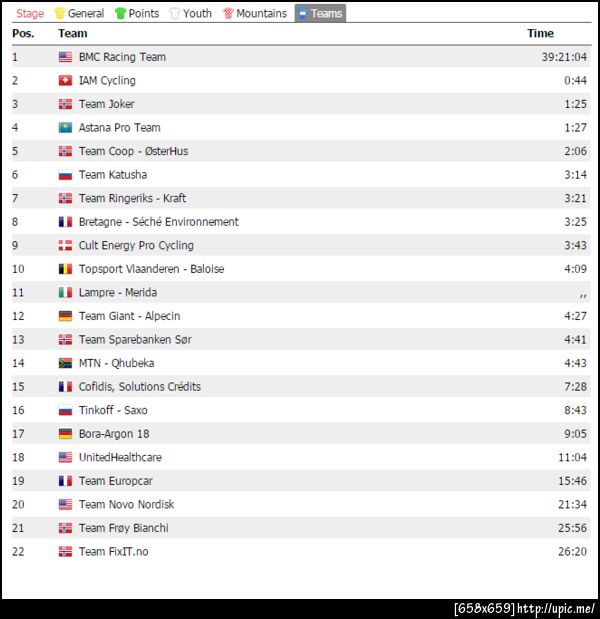Image resolution: width=600 pixels, height=619 pixels.
Task: Open the Bretagne - Séché Environnement link
Action: pos(159,222)
